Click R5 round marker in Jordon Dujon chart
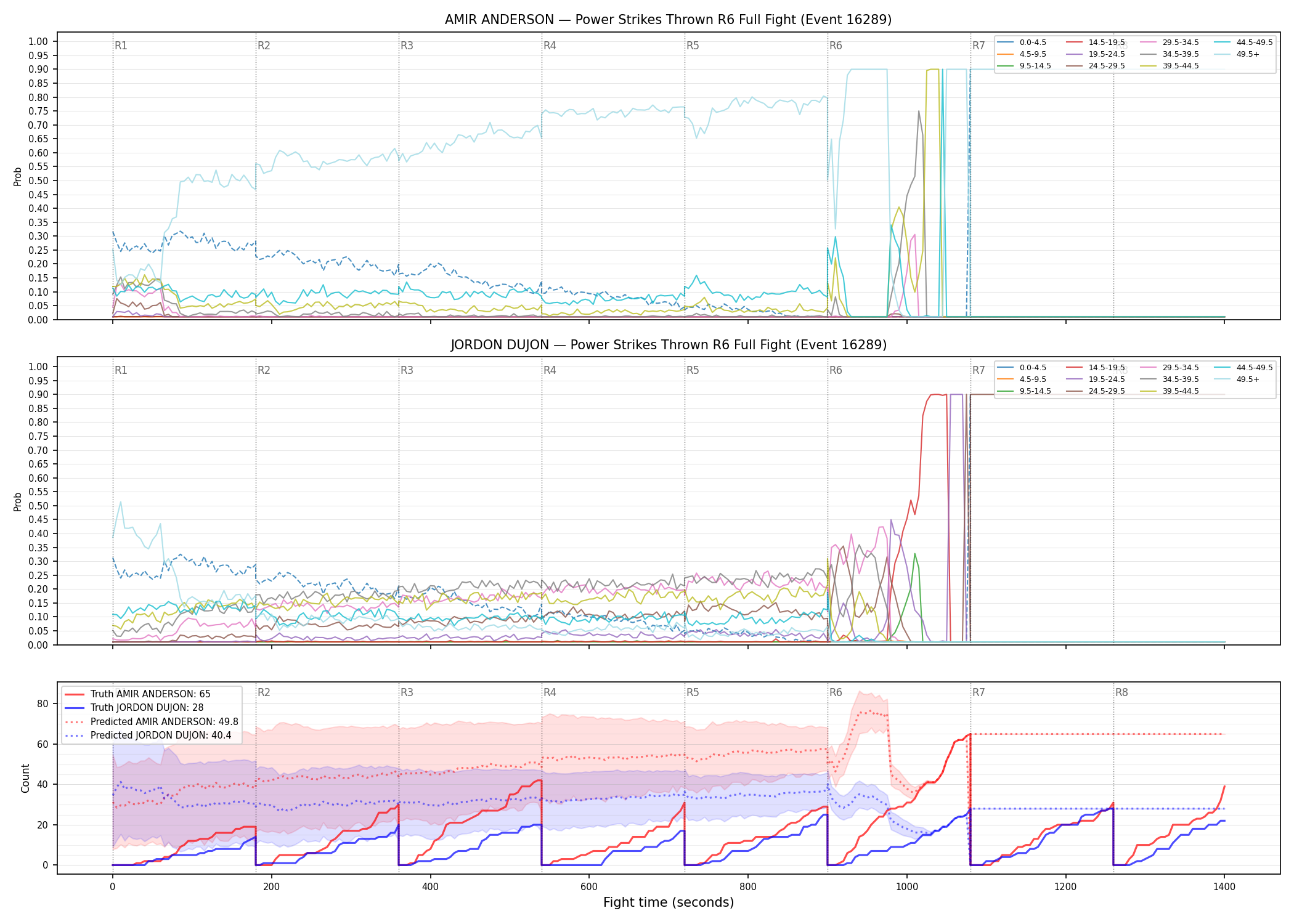The image size is (1294, 924). [693, 370]
